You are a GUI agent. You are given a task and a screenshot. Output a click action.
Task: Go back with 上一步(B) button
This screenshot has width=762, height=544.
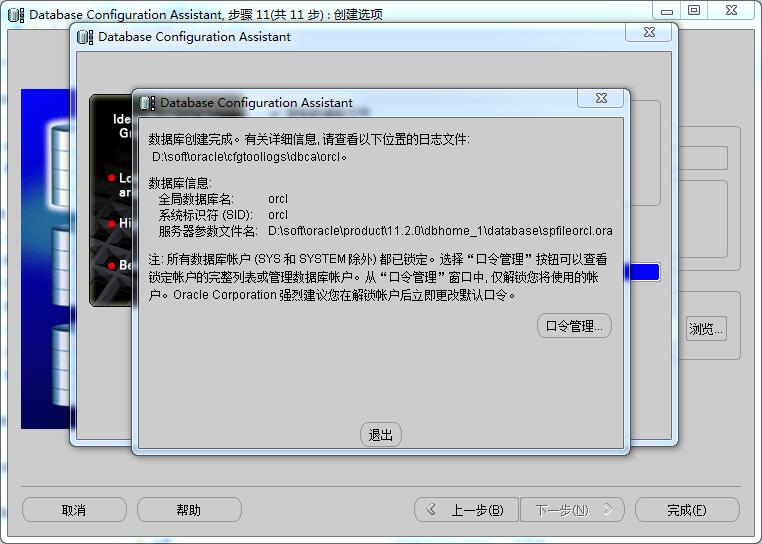click(x=467, y=510)
